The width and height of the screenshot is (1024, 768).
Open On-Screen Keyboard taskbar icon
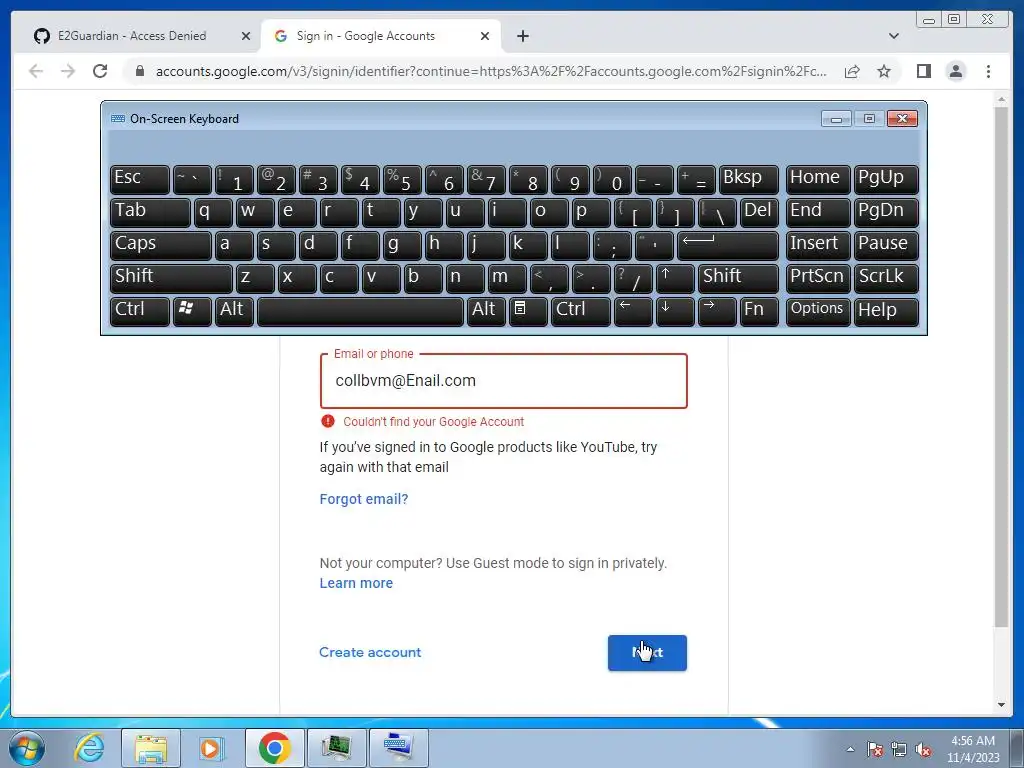399,748
